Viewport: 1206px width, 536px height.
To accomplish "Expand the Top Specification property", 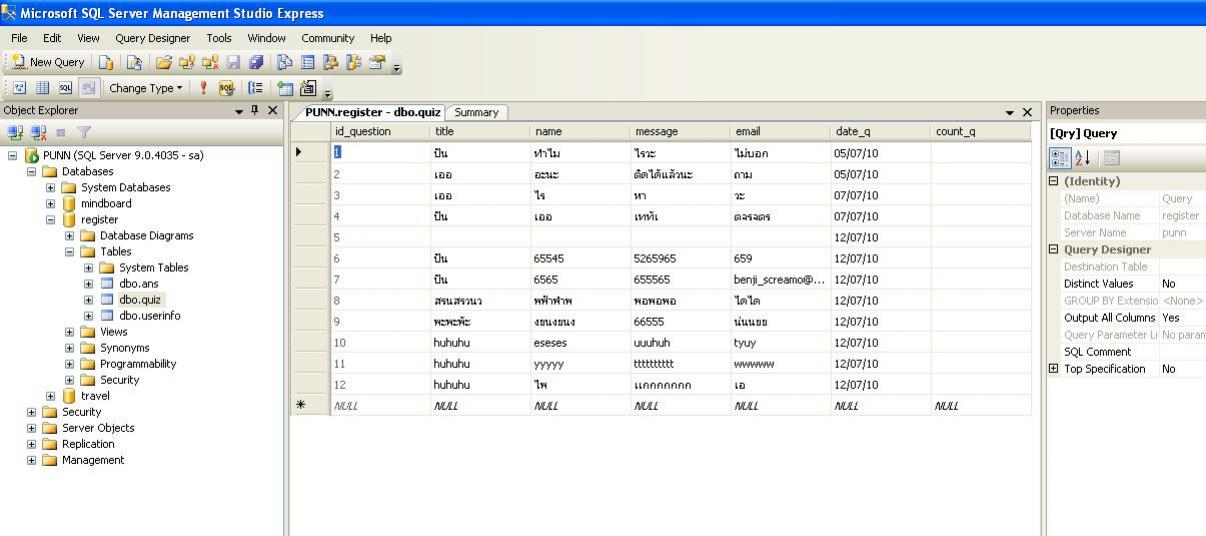I will [x=1052, y=369].
